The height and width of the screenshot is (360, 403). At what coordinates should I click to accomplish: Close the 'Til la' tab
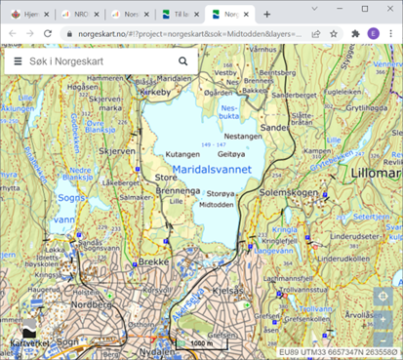coord(197,14)
